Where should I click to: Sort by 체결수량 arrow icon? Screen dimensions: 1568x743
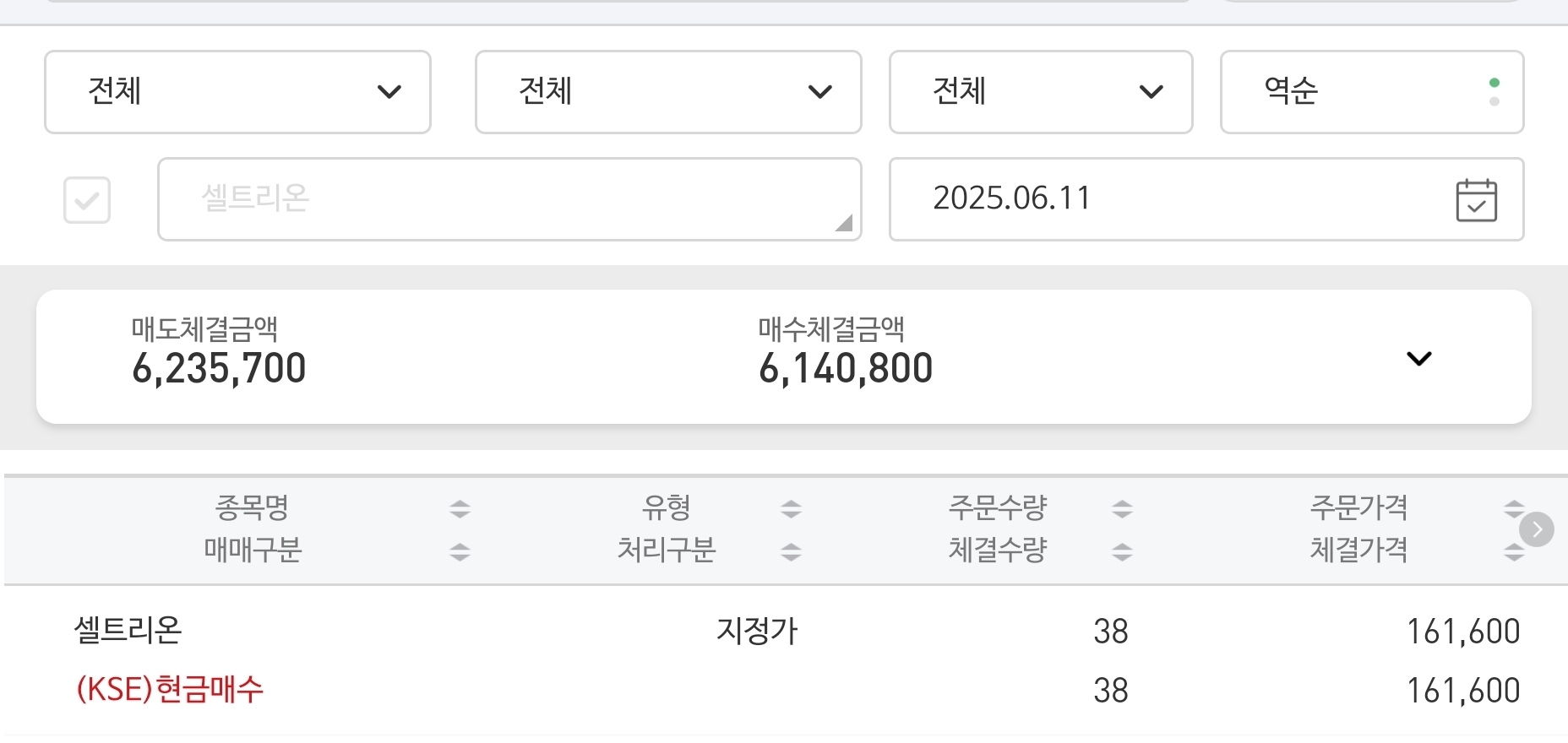[1122, 552]
